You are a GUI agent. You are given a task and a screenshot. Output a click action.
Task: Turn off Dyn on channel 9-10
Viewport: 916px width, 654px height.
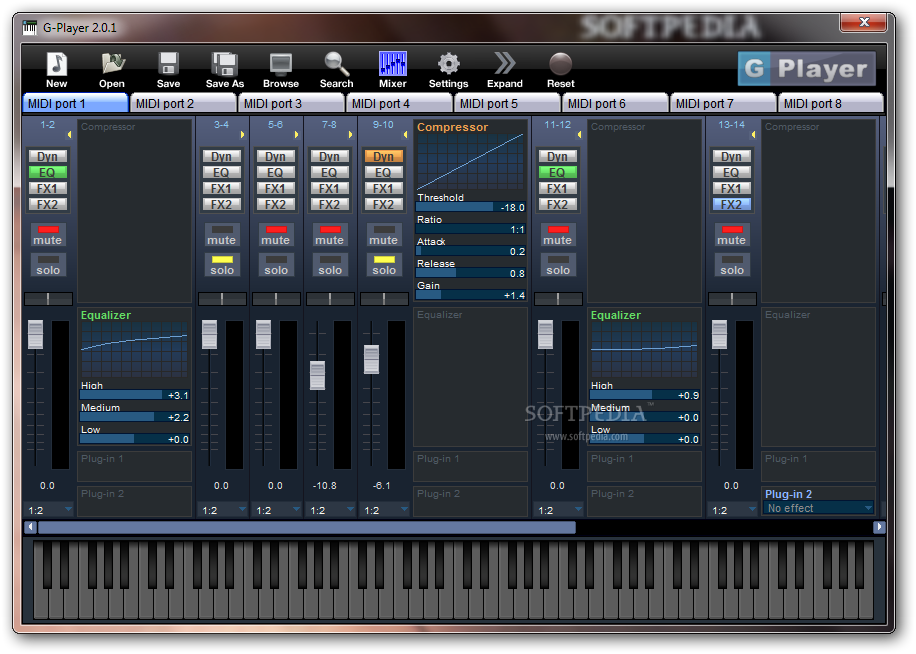coord(384,156)
